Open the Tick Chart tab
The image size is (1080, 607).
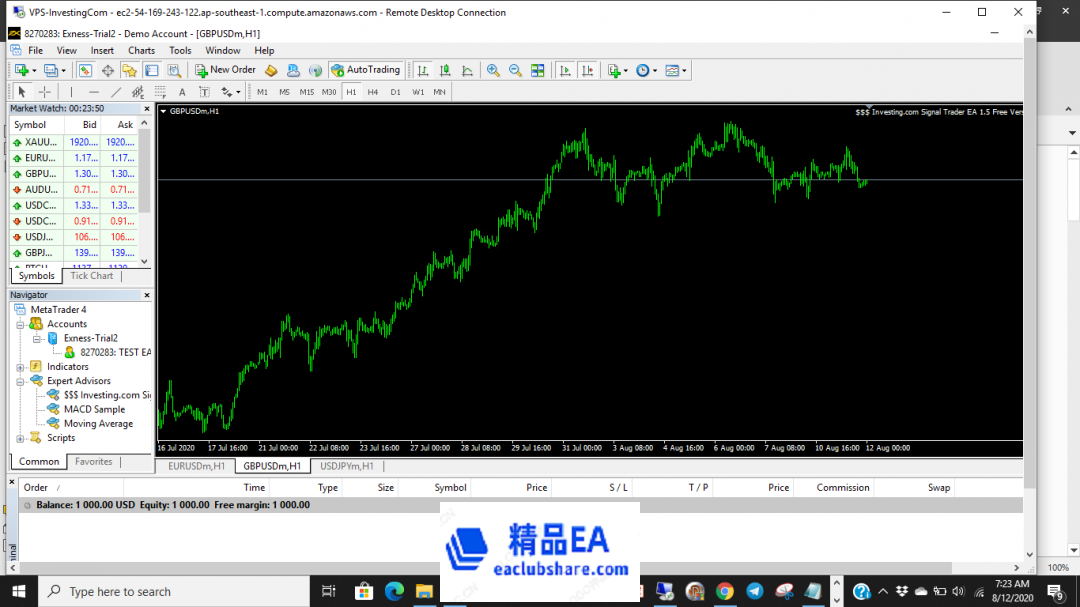tap(92, 276)
